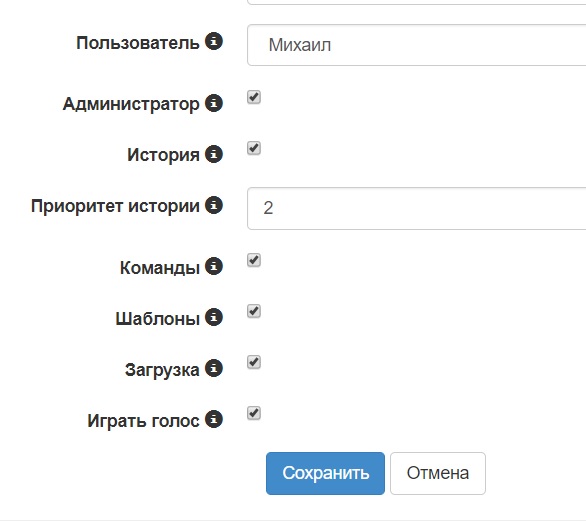Uncheck the Загрузка checkbox

pos(254,362)
